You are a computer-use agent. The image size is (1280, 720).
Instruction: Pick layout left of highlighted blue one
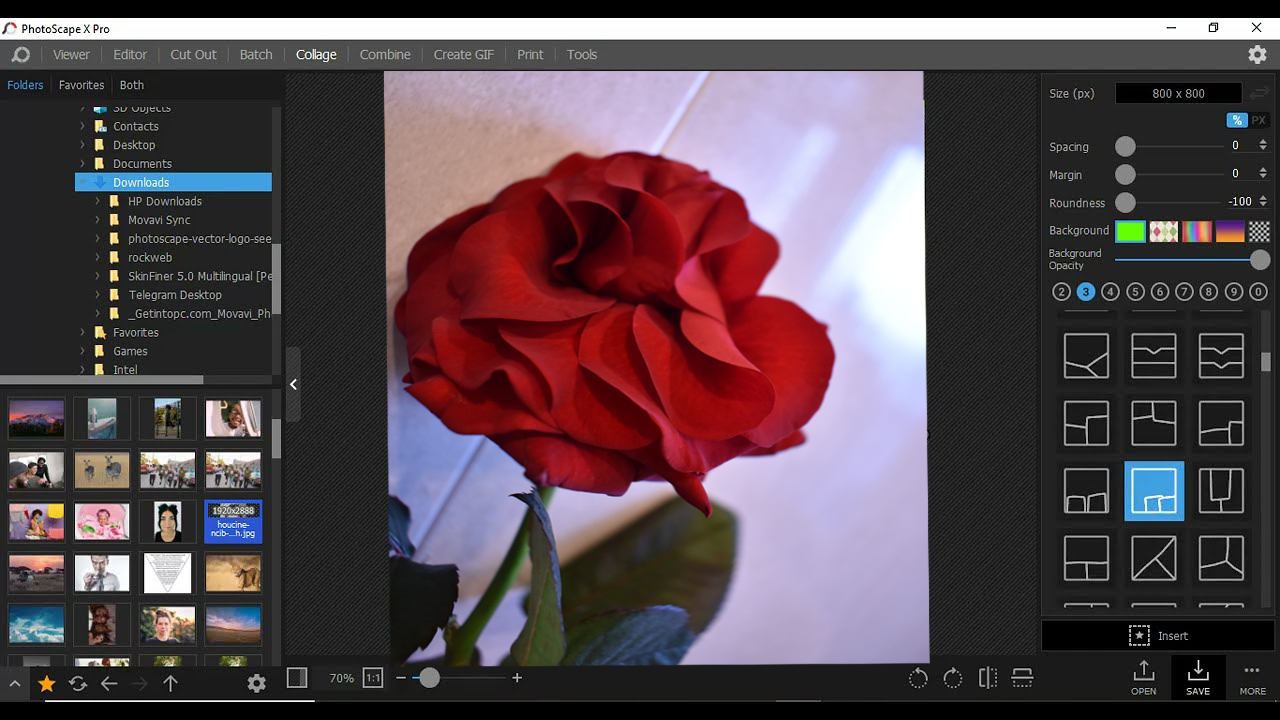(x=1087, y=491)
